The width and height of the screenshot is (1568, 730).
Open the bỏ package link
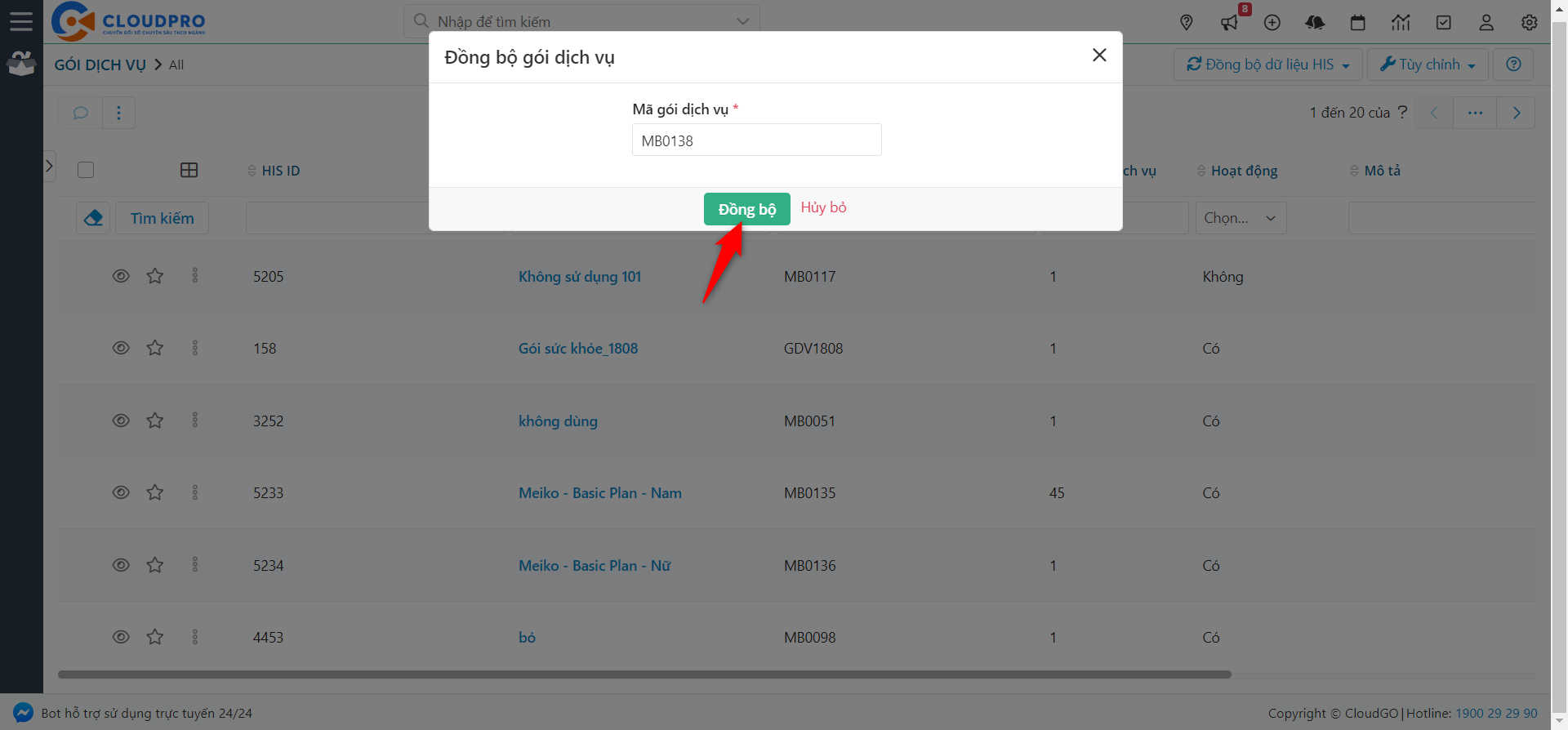pos(527,638)
